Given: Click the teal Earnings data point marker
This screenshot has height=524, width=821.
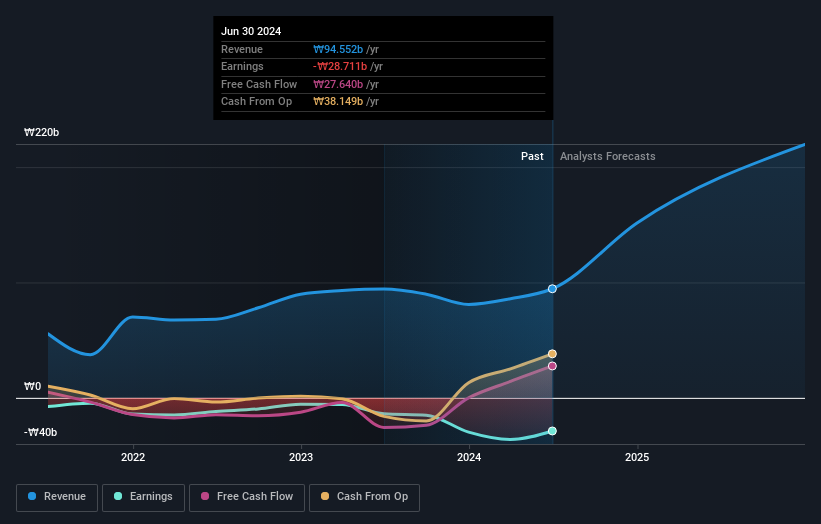Looking at the screenshot, I should [x=552, y=431].
